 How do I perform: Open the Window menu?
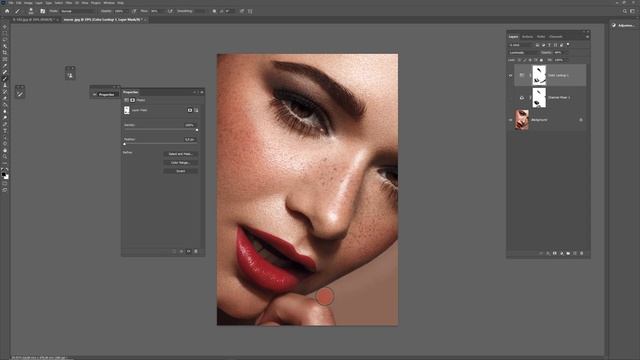pyautogui.click(x=109, y=3)
